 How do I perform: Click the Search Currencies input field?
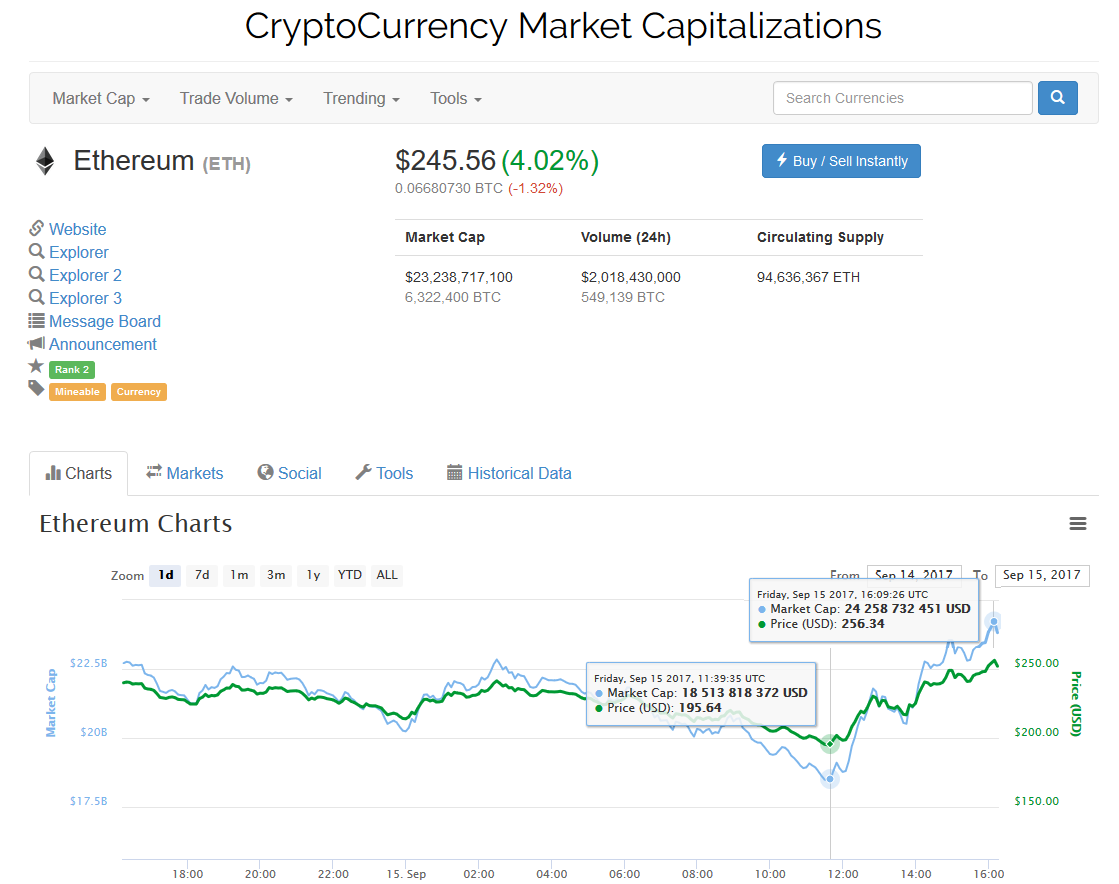902,98
